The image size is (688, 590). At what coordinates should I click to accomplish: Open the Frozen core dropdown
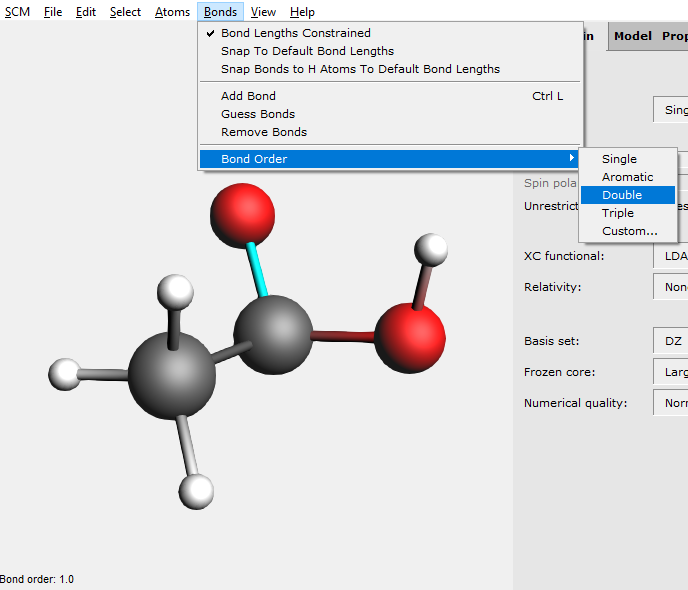(670, 372)
